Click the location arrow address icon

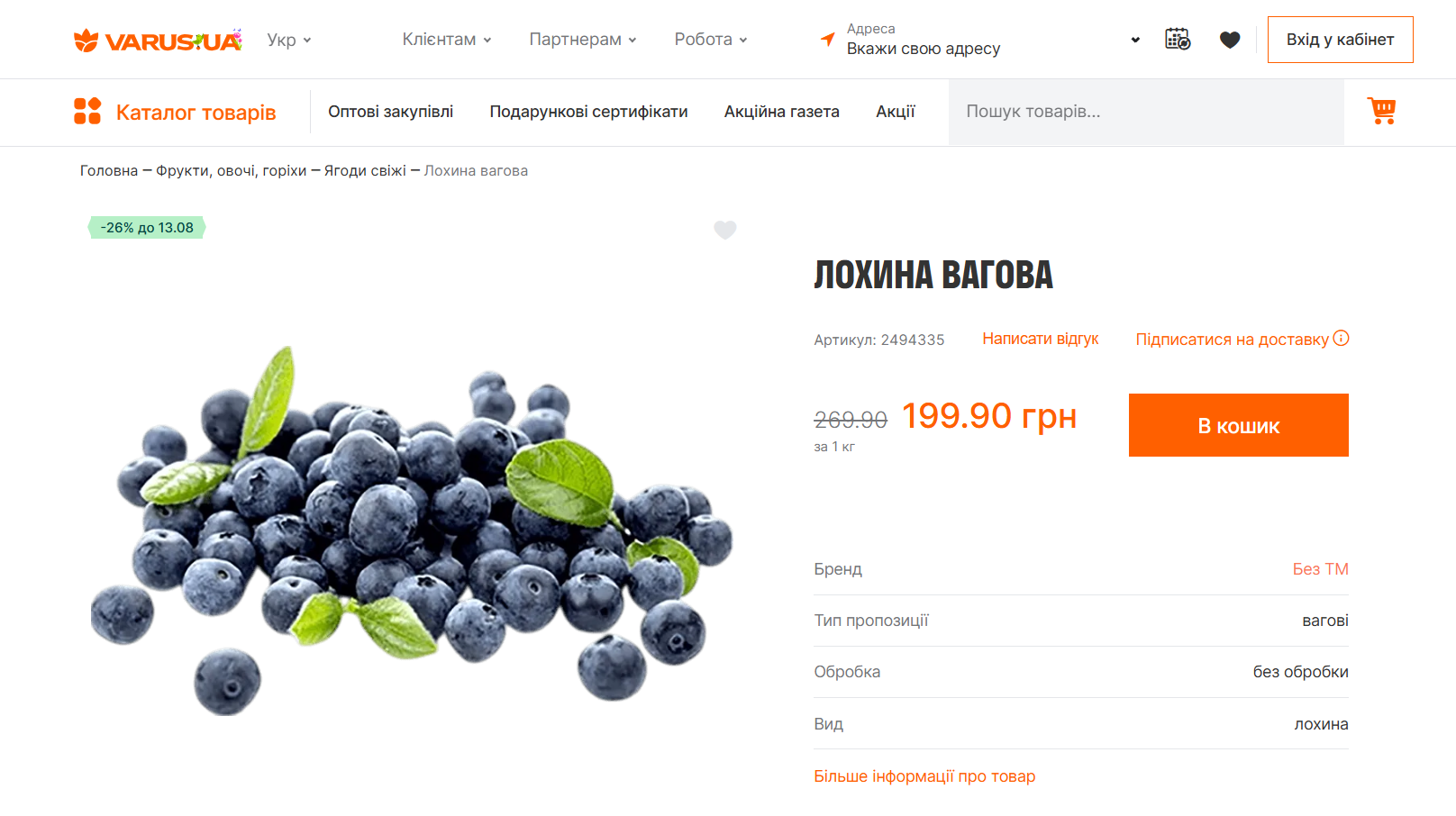(827, 39)
